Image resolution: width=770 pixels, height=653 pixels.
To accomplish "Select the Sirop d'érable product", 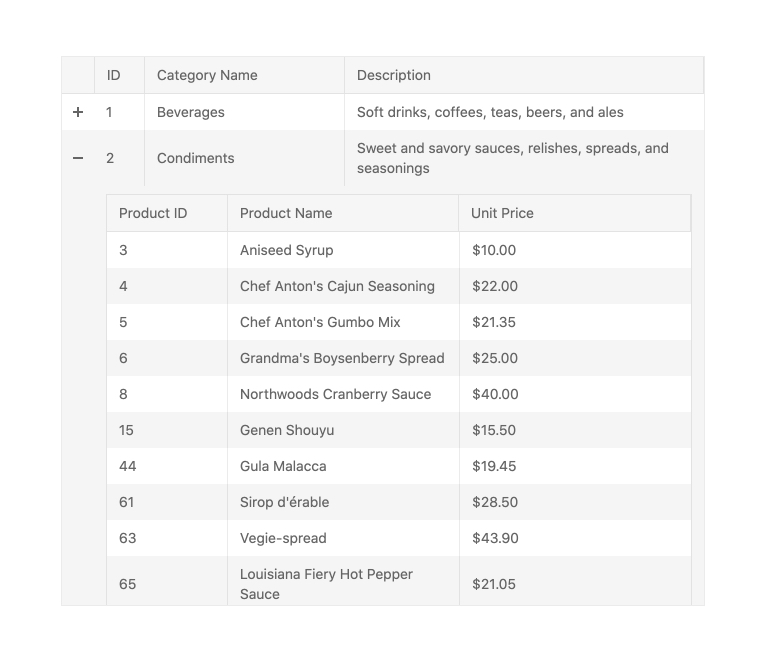I will pyautogui.click(x=284, y=502).
